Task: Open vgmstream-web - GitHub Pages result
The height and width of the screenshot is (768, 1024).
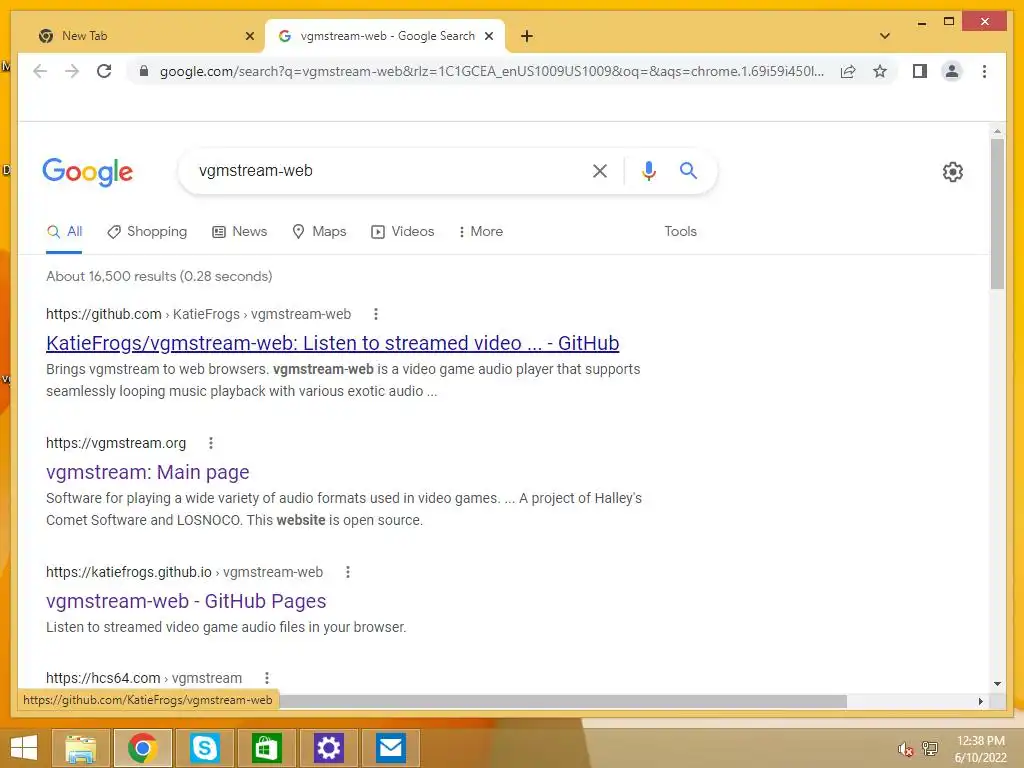Action: [x=186, y=601]
